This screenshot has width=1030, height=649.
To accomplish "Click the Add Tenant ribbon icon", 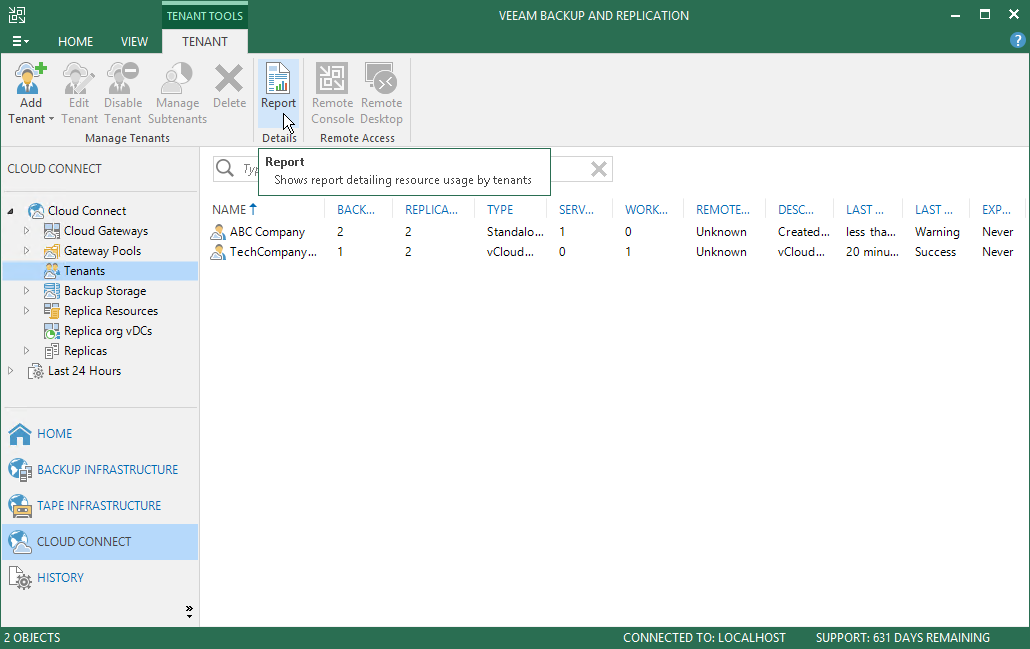I will (30, 79).
